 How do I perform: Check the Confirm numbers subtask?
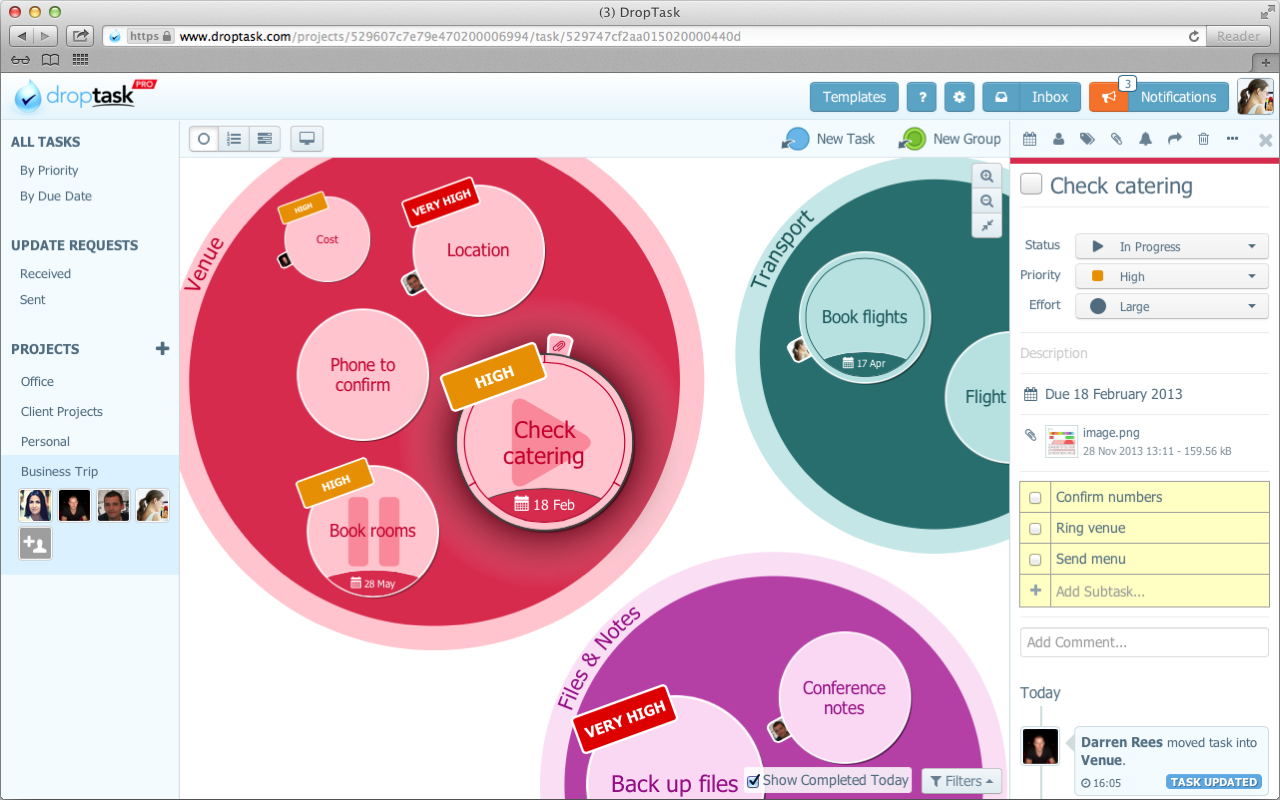1035,497
